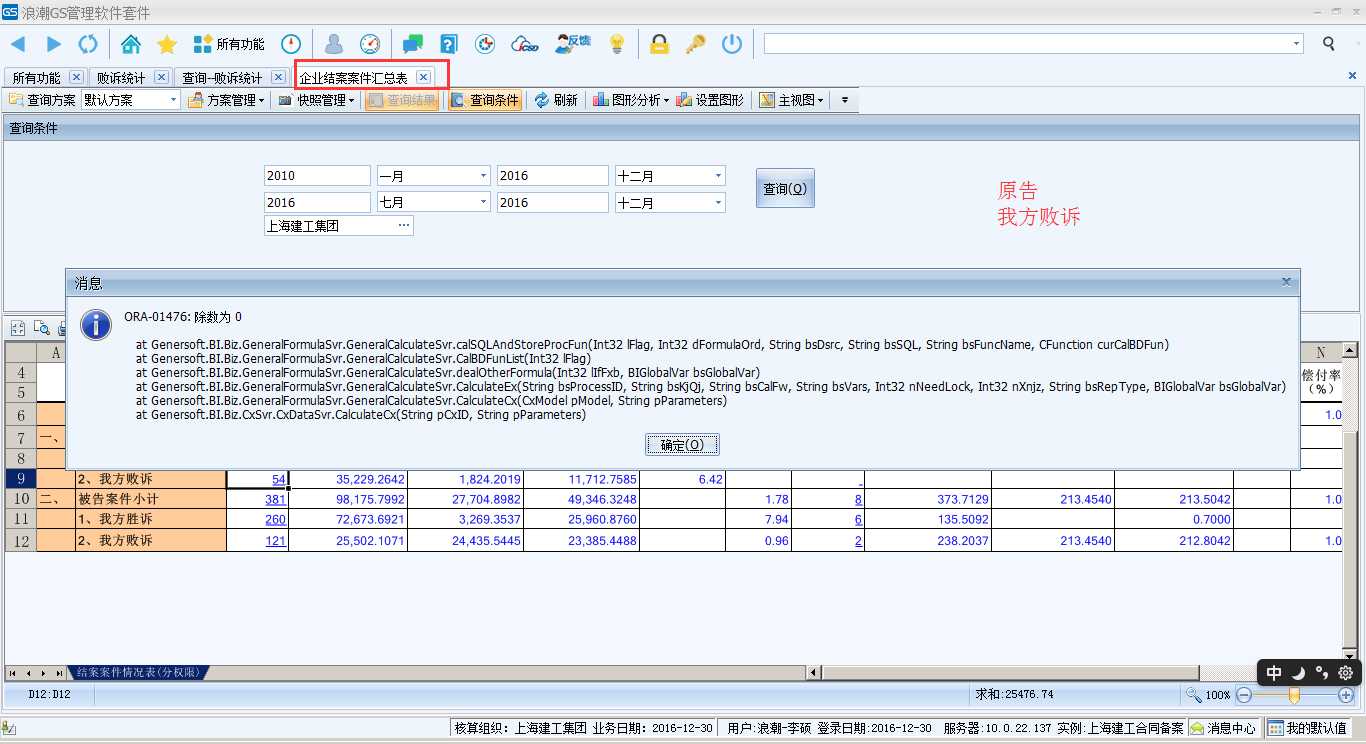Click the zoom minus button
This screenshot has height=744, width=1366.
click(x=1244, y=694)
